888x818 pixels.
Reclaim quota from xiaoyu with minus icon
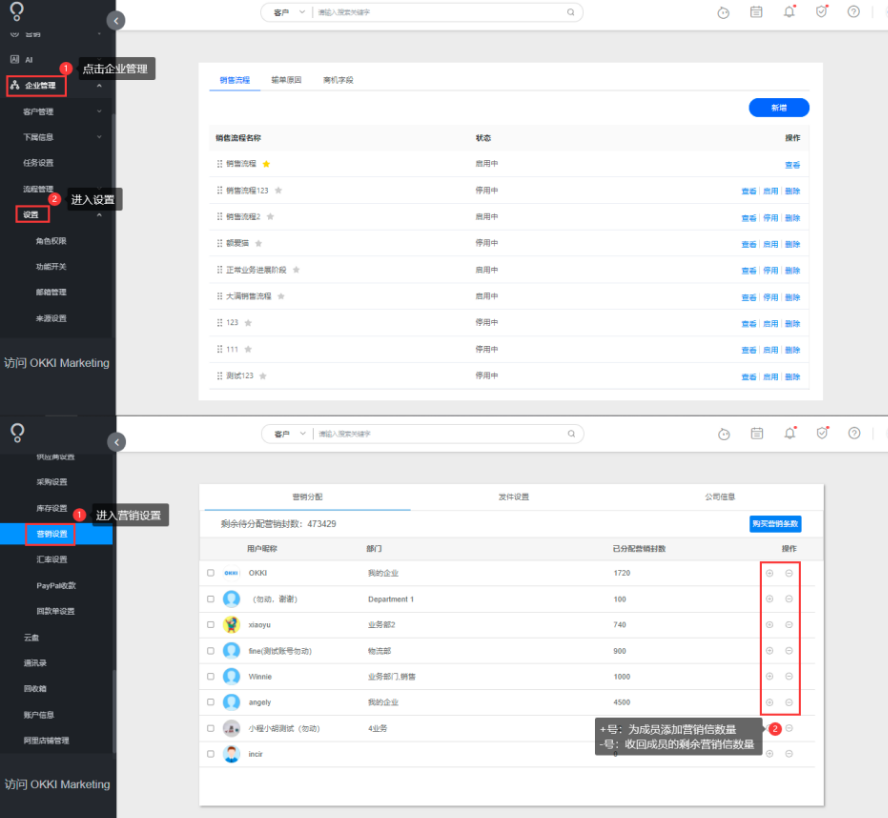[789, 625]
